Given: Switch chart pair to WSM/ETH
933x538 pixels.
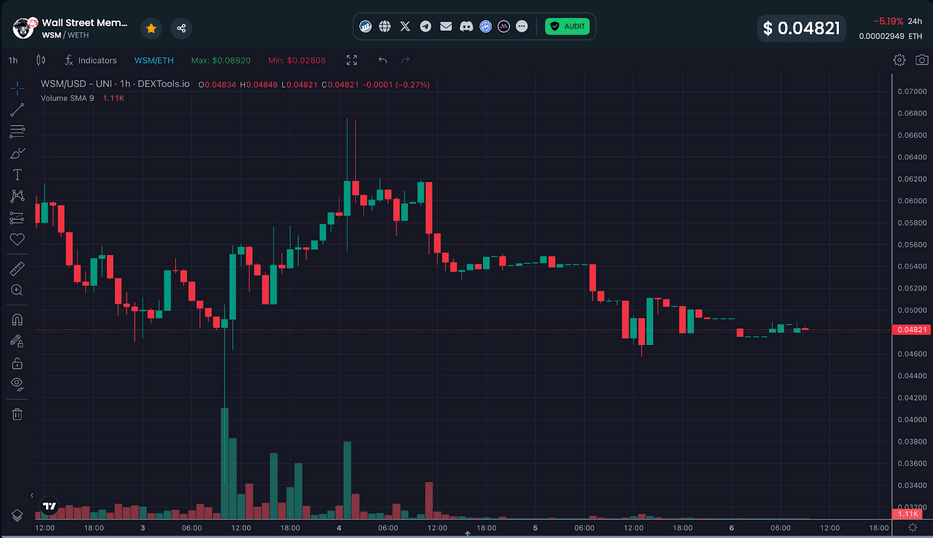Looking at the screenshot, I should click(154, 60).
